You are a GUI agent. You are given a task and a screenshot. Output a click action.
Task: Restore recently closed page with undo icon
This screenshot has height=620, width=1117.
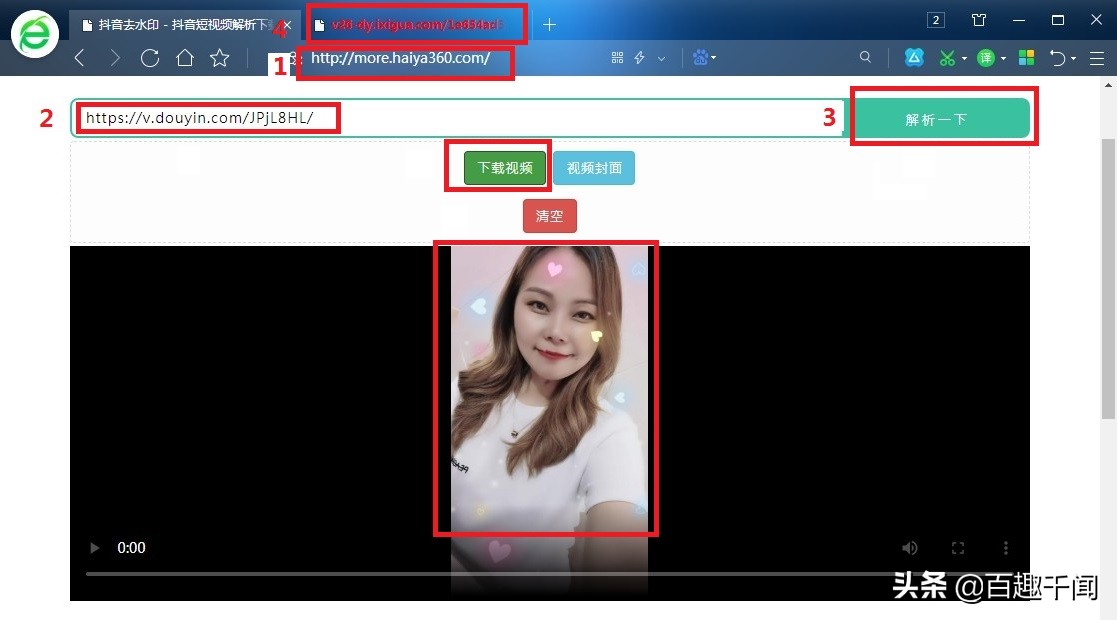[1058, 57]
